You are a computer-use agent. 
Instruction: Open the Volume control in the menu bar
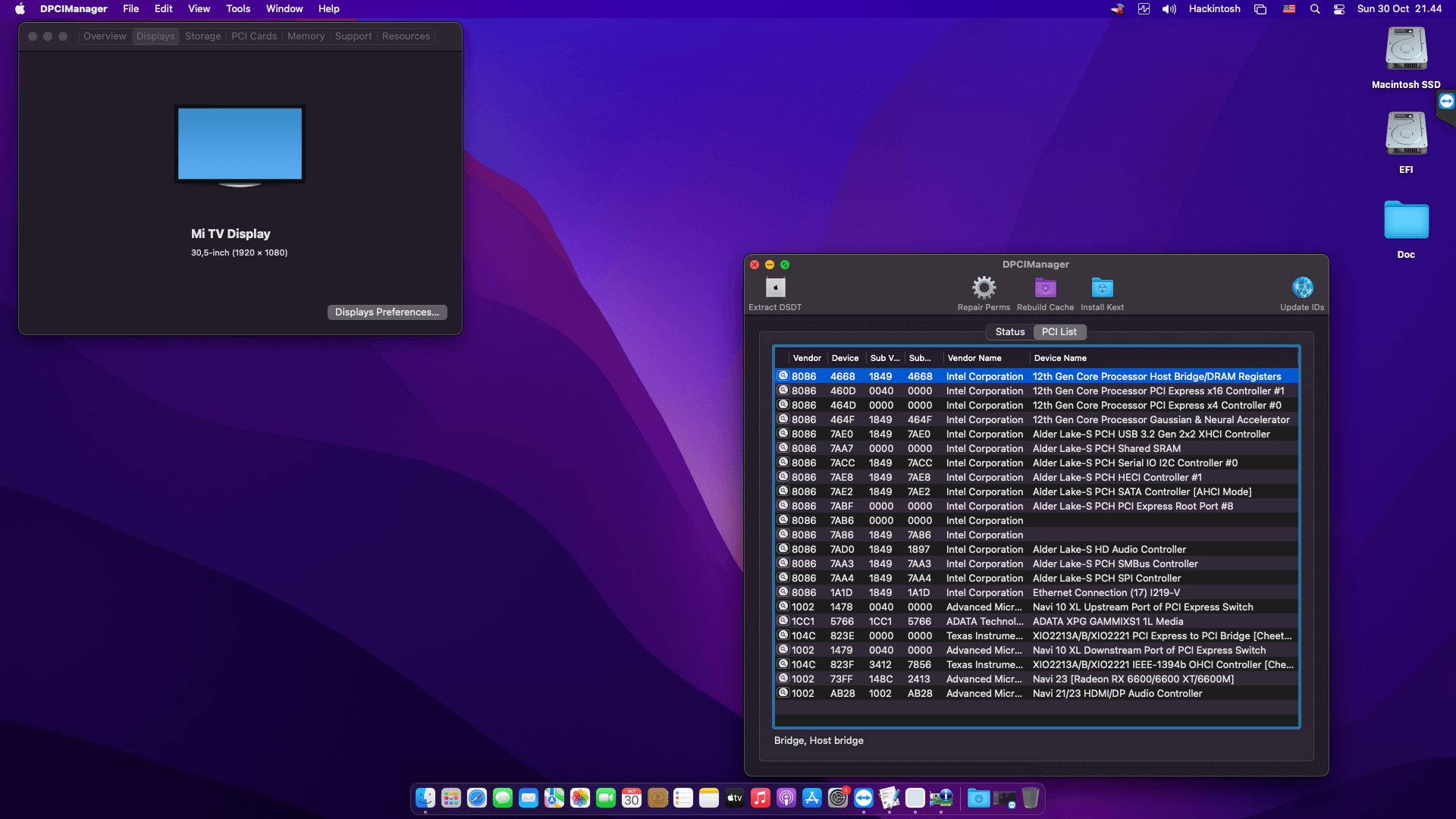pyautogui.click(x=1169, y=9)
